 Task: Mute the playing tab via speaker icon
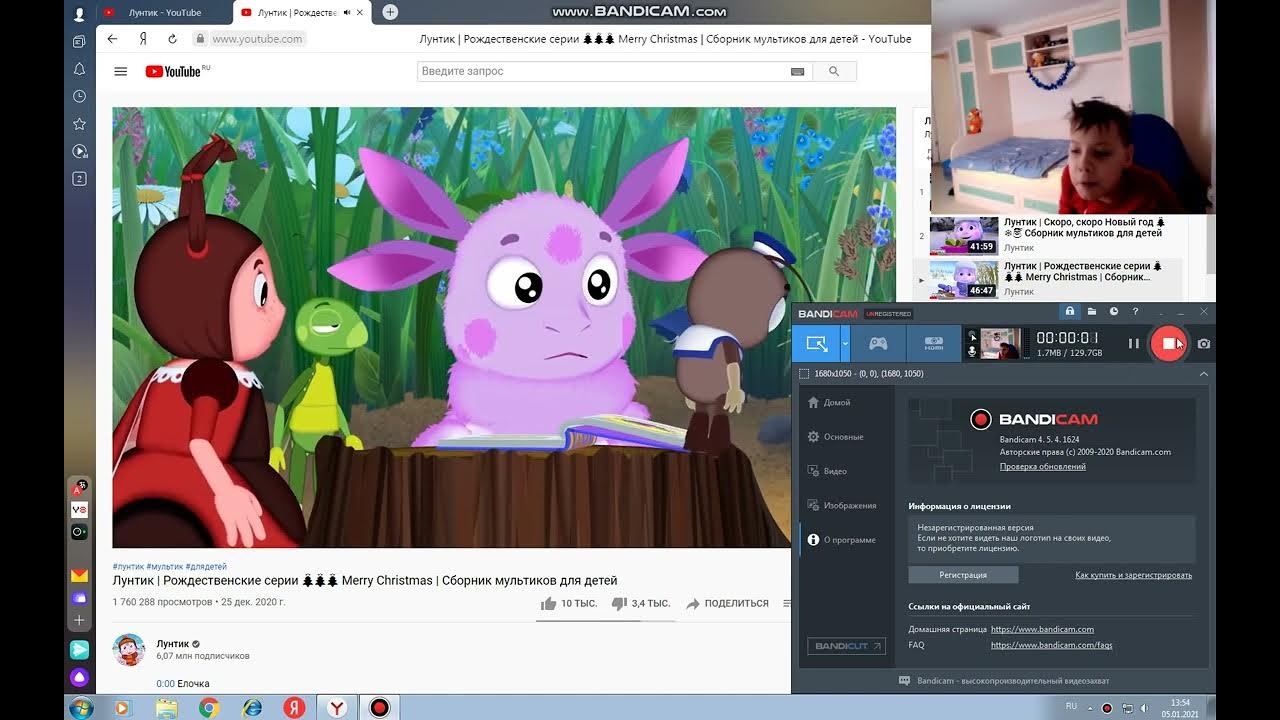click(347, 12)
